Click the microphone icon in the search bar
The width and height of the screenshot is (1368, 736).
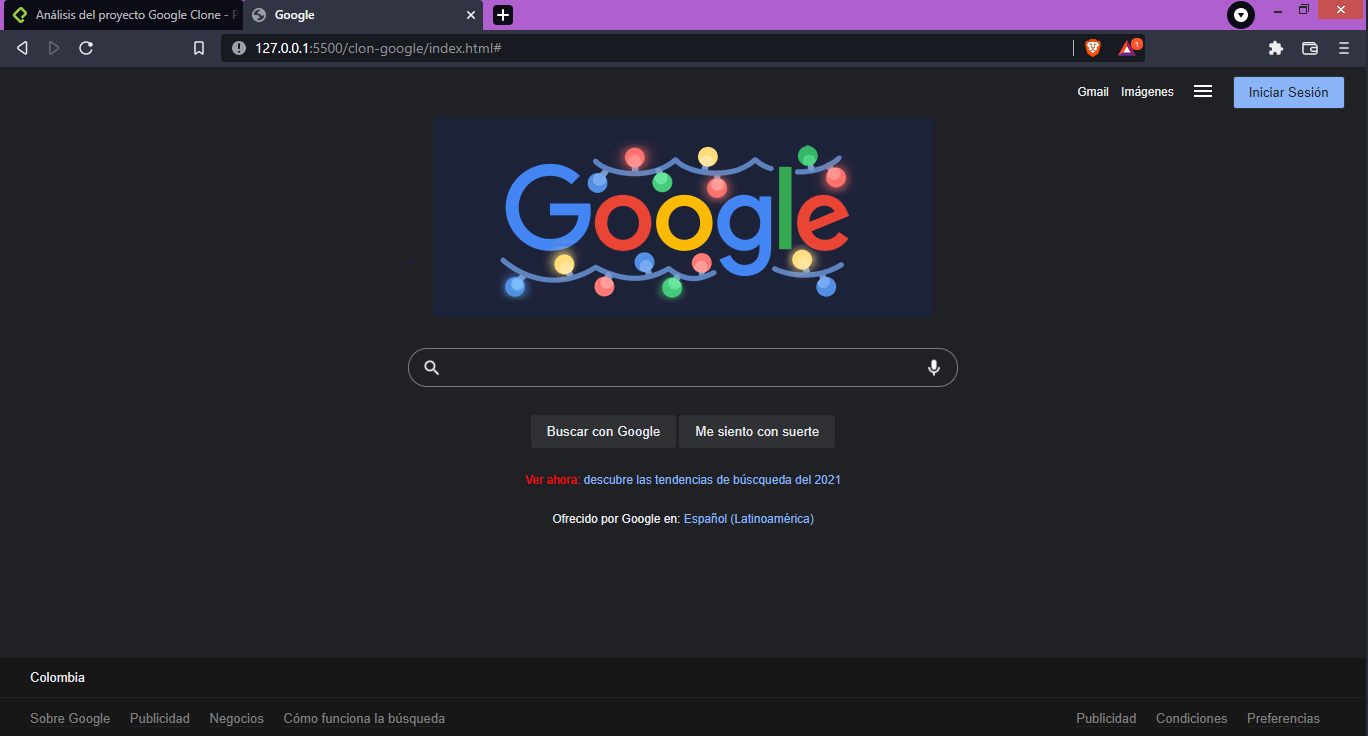[x=934, y=367]
